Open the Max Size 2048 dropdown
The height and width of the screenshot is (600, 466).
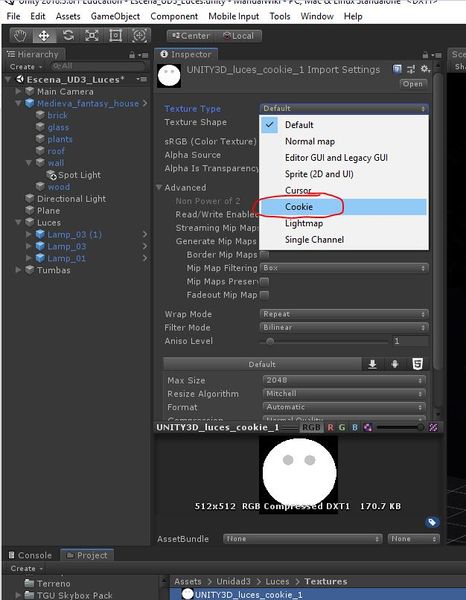click(344, 380)
